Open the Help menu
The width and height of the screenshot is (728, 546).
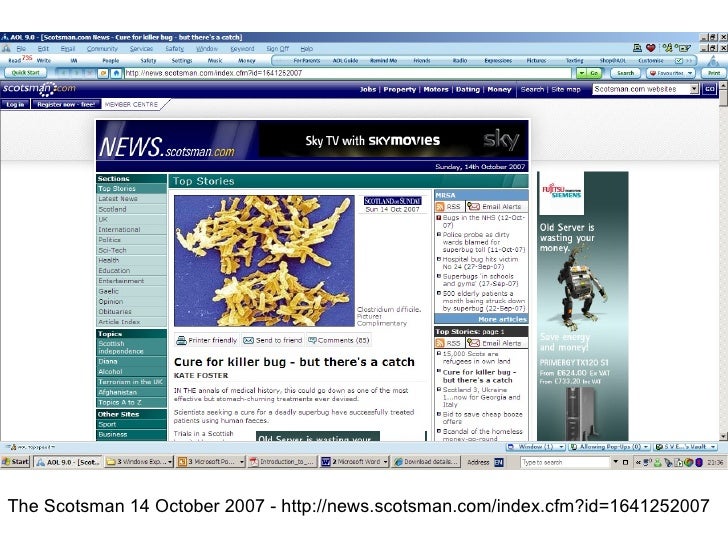[306, 49]
